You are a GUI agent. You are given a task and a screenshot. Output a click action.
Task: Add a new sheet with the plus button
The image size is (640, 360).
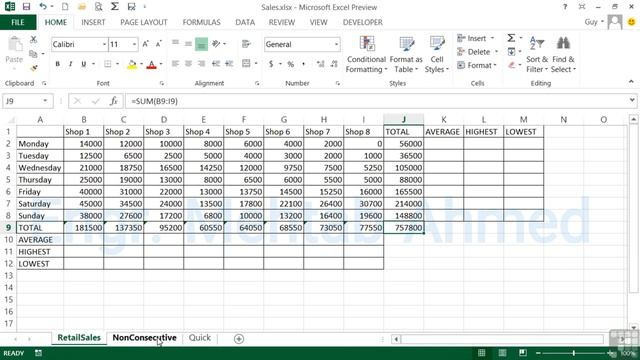click(x=239, y=339)
